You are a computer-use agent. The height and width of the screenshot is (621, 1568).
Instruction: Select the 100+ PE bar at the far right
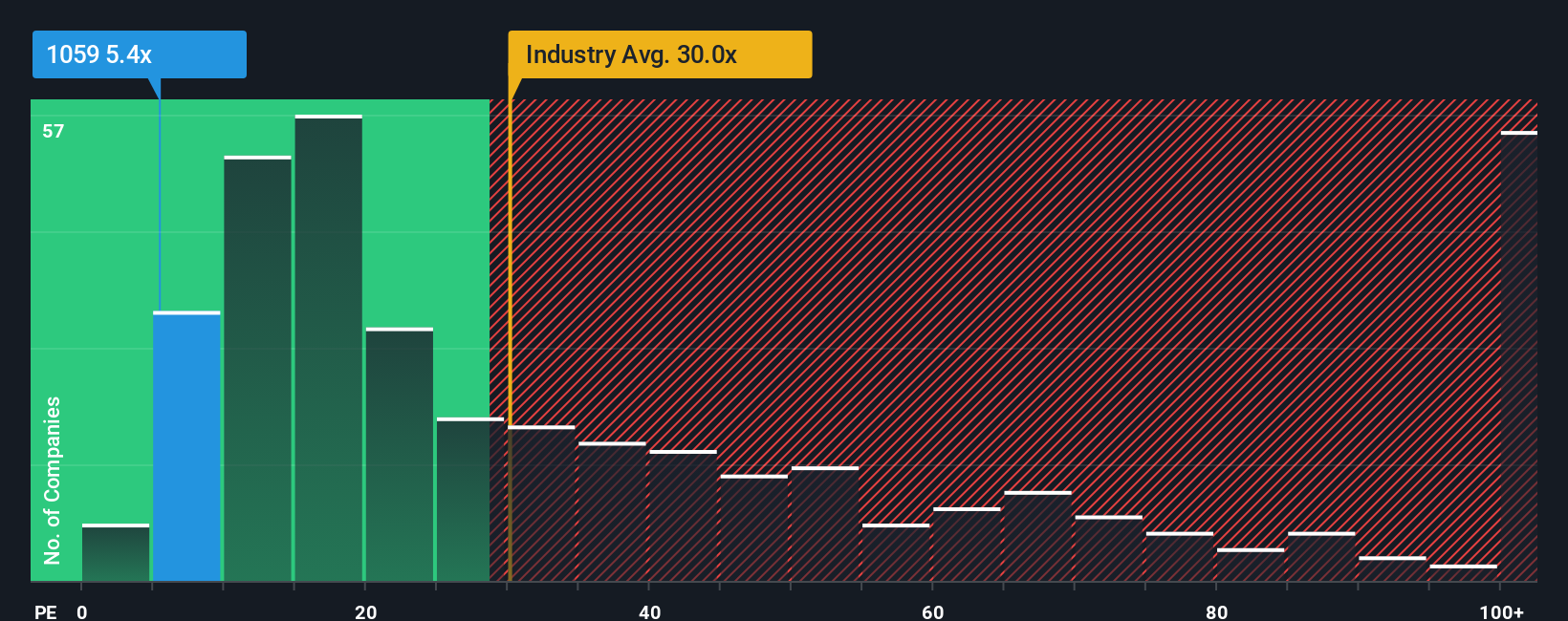pos(1519,356)
